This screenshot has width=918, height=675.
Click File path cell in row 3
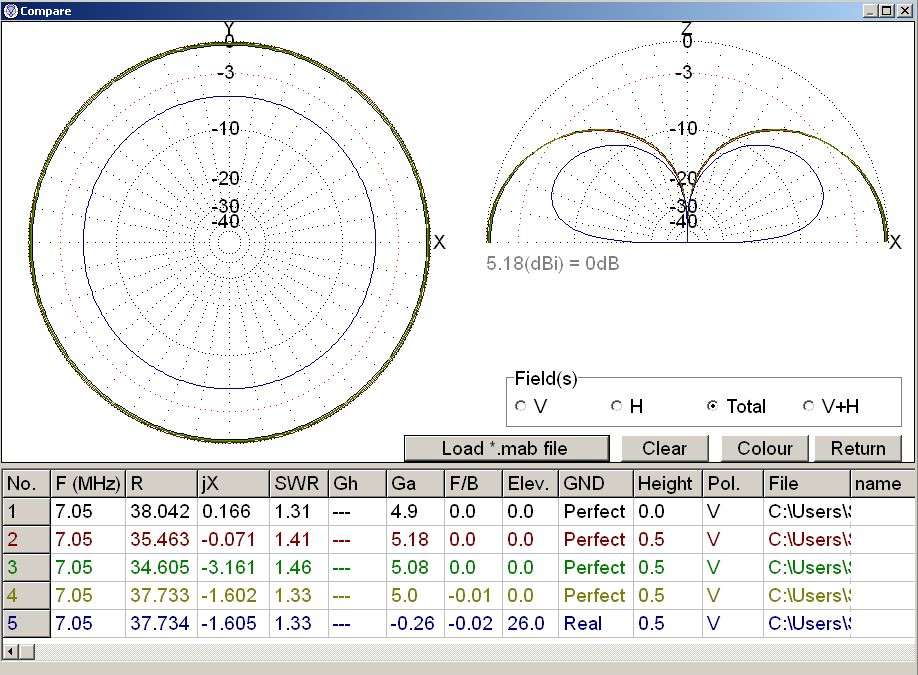806,567
